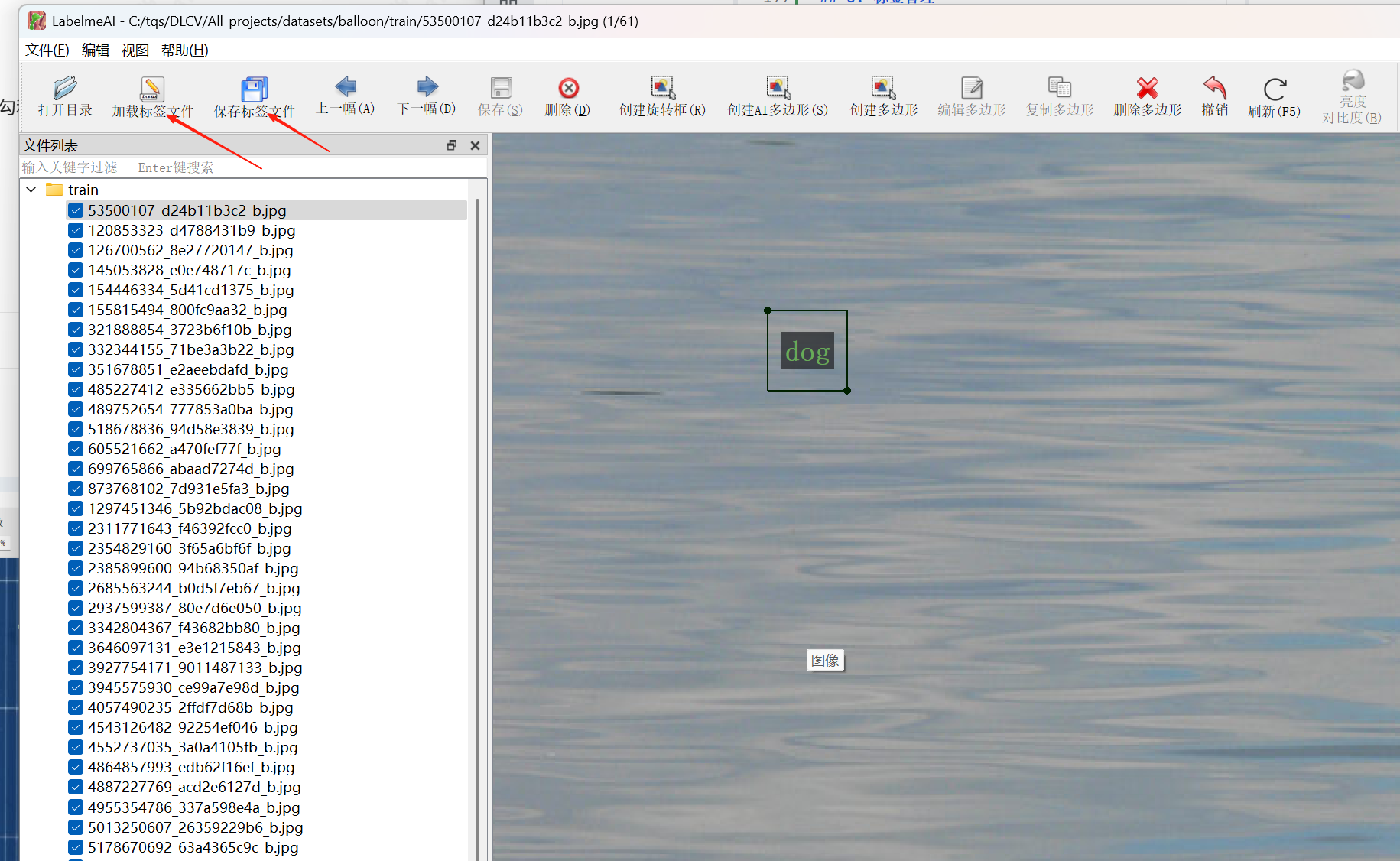The image size is (1400, 861).
Task: Select Create Rotated Box (创建旋转框) tool
Action: coord(662,88)
